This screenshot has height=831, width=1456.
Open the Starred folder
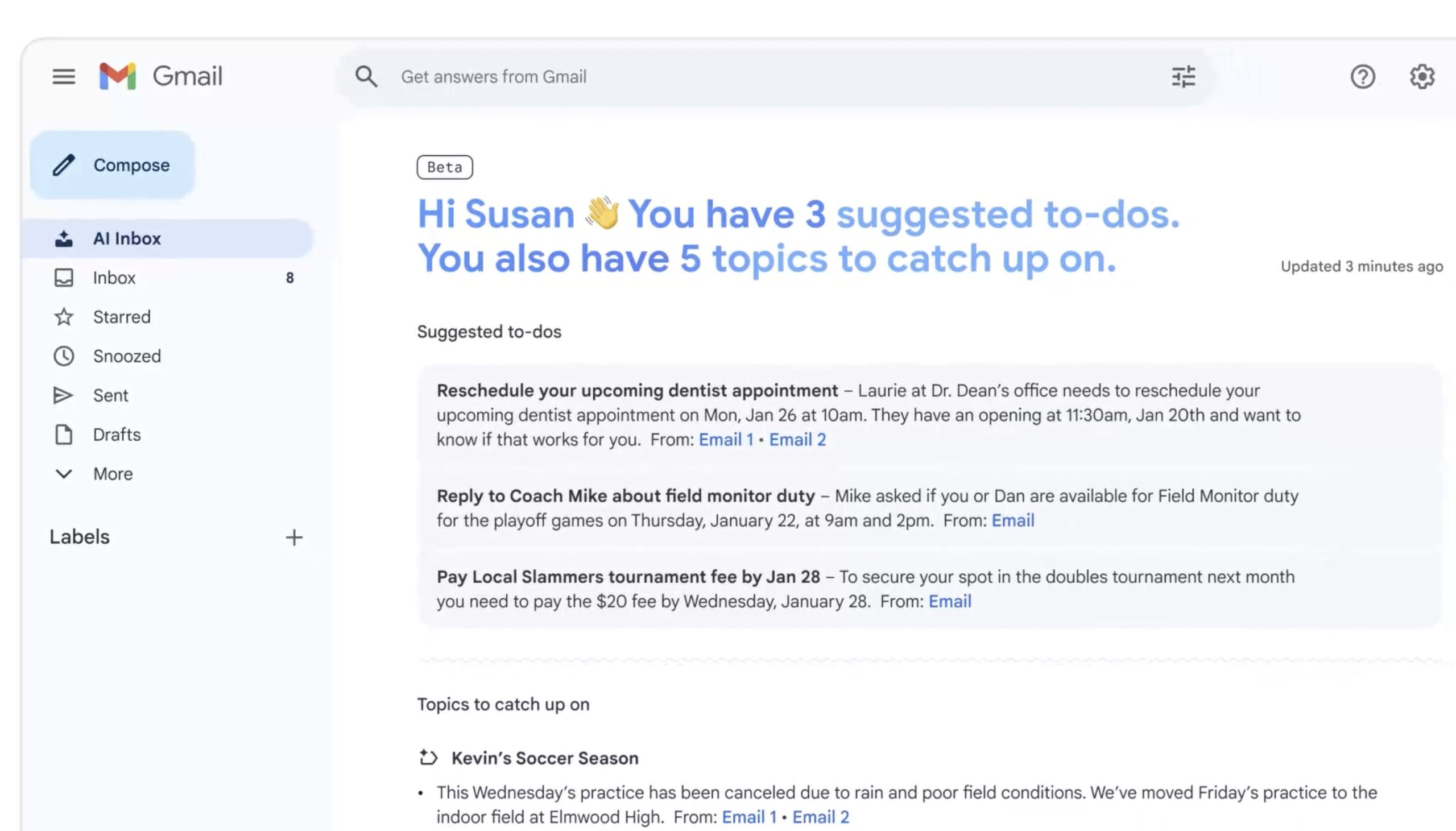[122, 317]
